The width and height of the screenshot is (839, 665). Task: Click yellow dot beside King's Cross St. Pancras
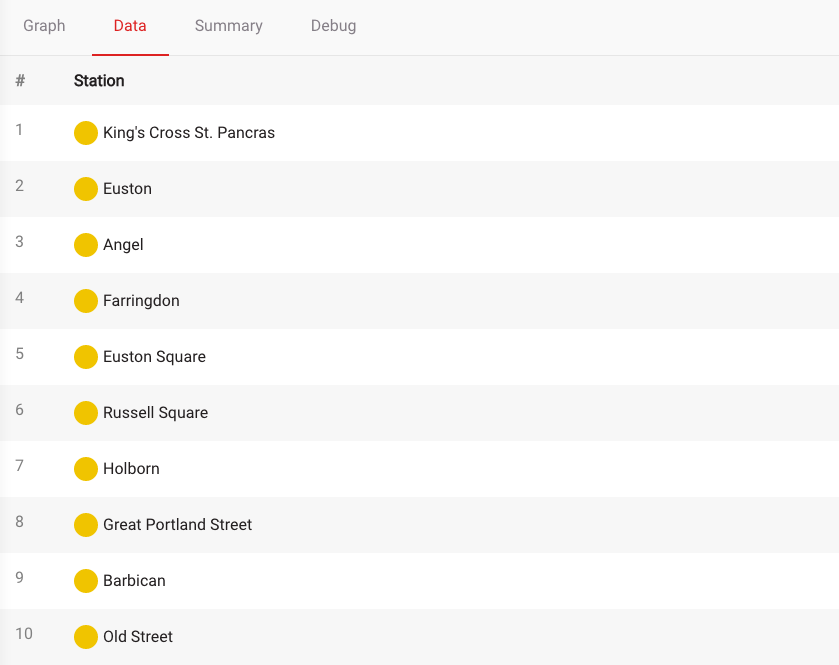[86, 133]
